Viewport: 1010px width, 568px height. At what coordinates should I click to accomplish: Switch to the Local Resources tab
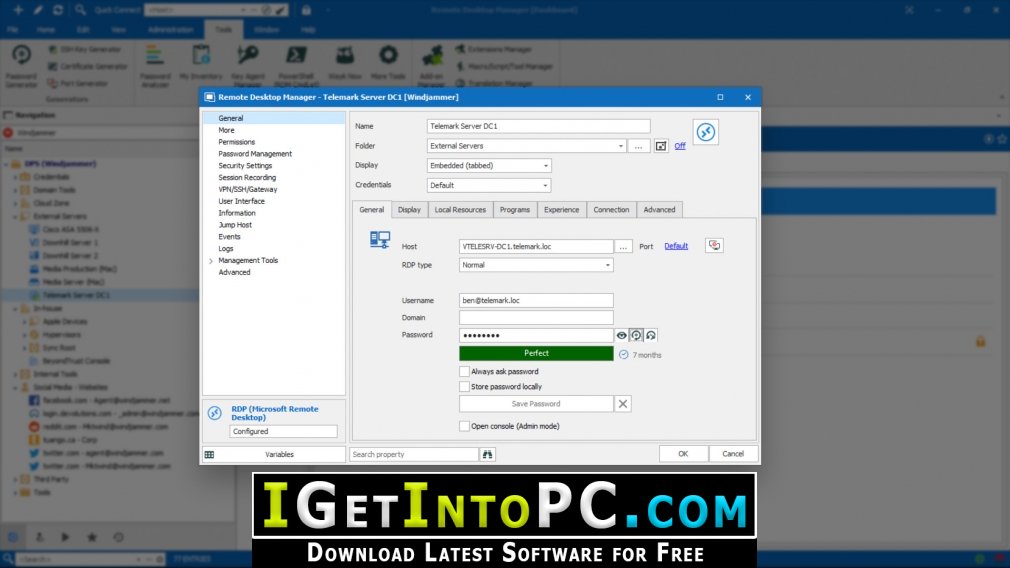460,210
